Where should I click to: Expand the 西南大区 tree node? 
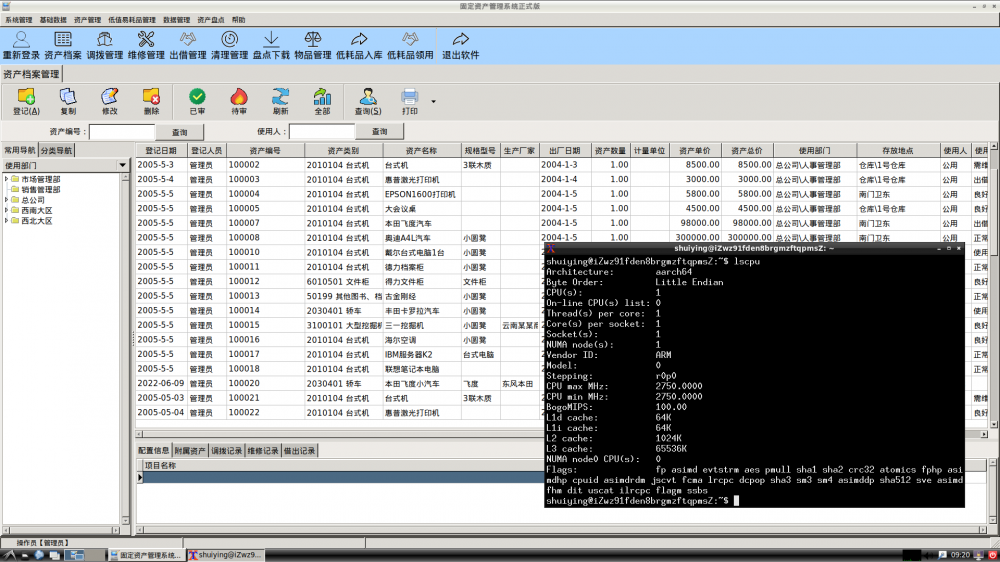tap(6, 210)
